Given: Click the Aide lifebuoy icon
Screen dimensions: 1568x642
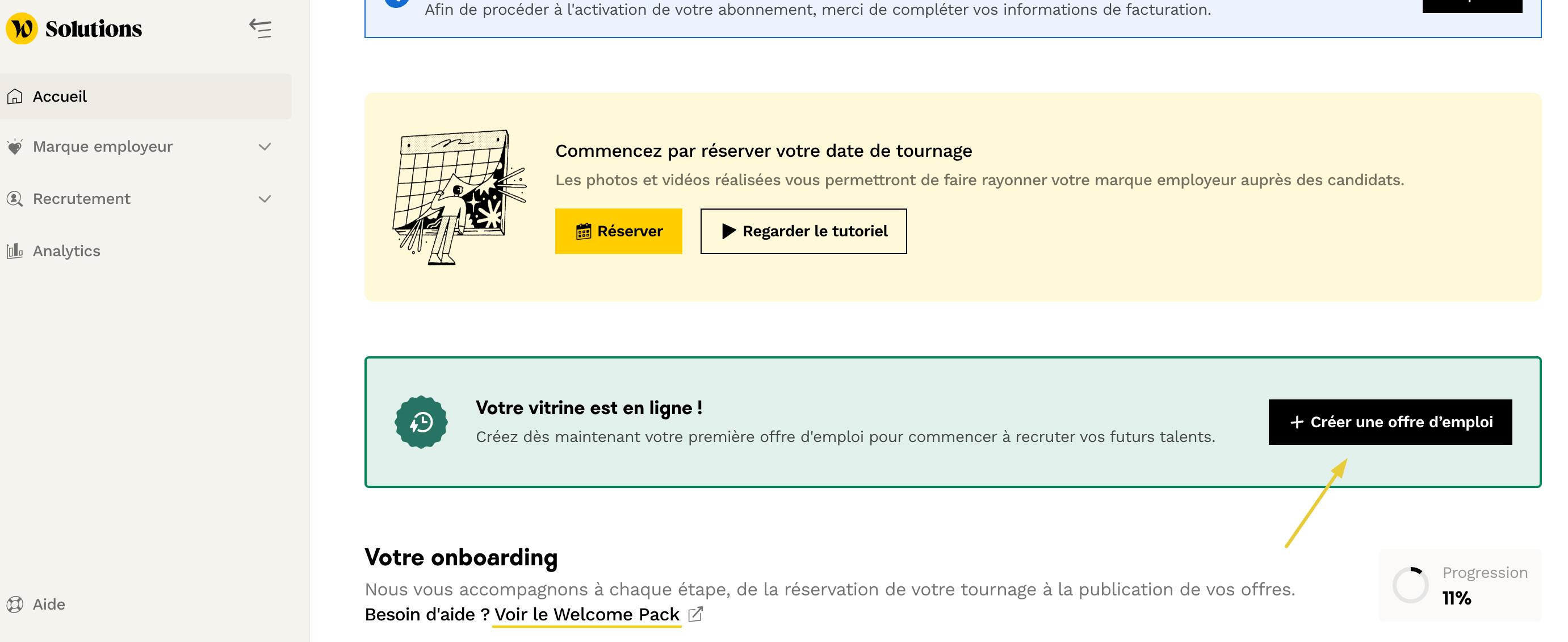Looking at the screenshot, I should coord(15,603).
